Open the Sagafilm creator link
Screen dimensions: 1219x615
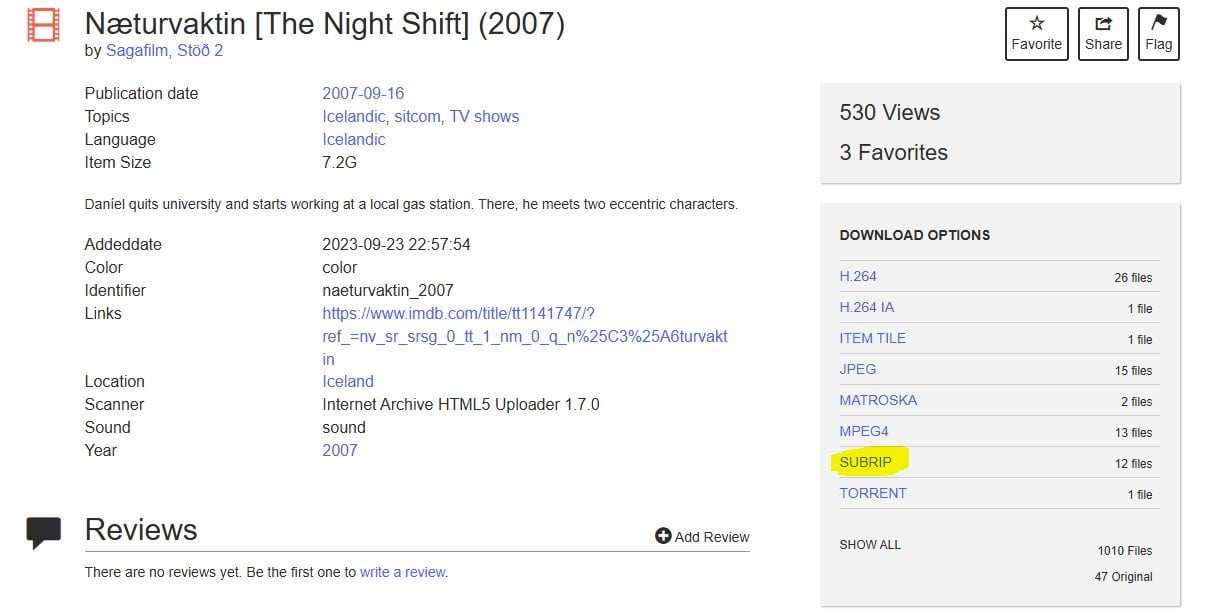pos(138,50)
